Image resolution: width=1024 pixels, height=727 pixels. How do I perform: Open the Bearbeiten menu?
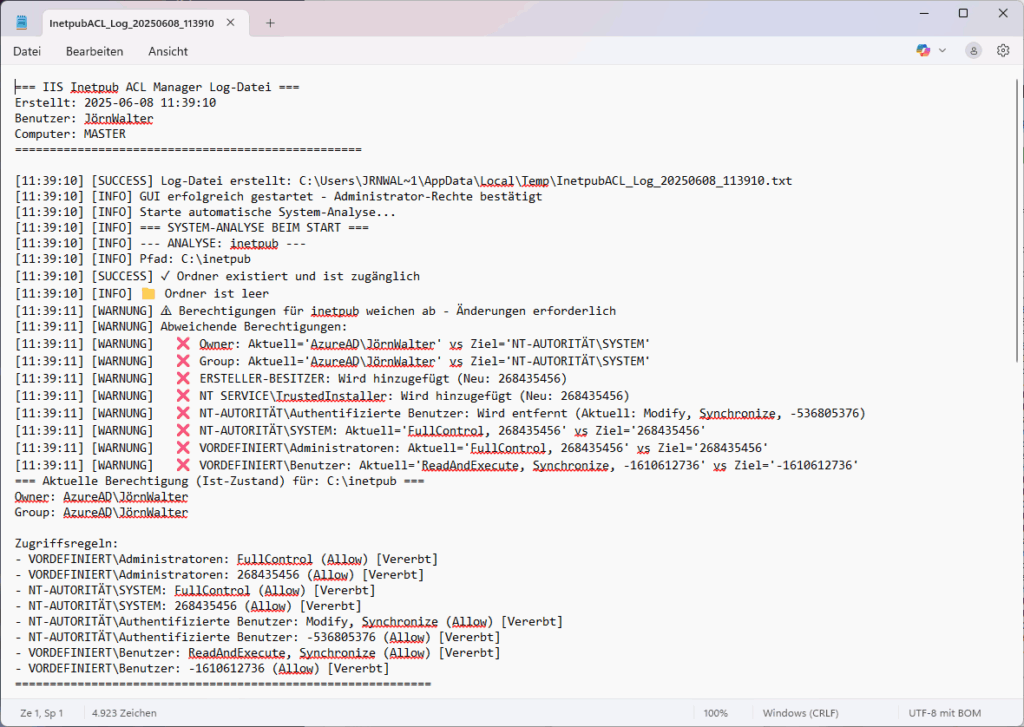click(94, 51)
